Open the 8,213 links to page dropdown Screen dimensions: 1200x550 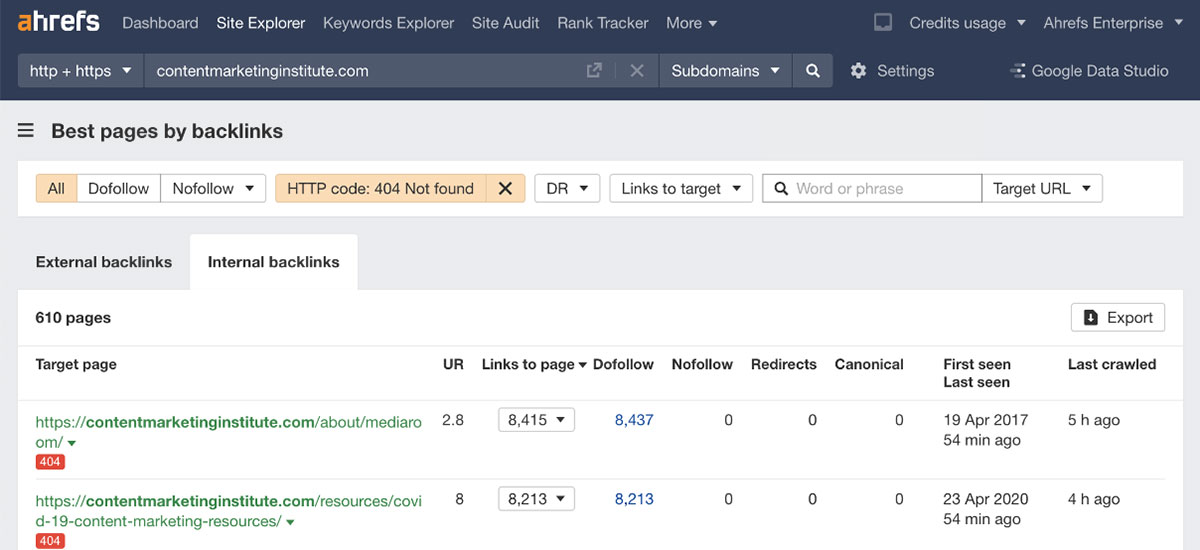[536, 499]
